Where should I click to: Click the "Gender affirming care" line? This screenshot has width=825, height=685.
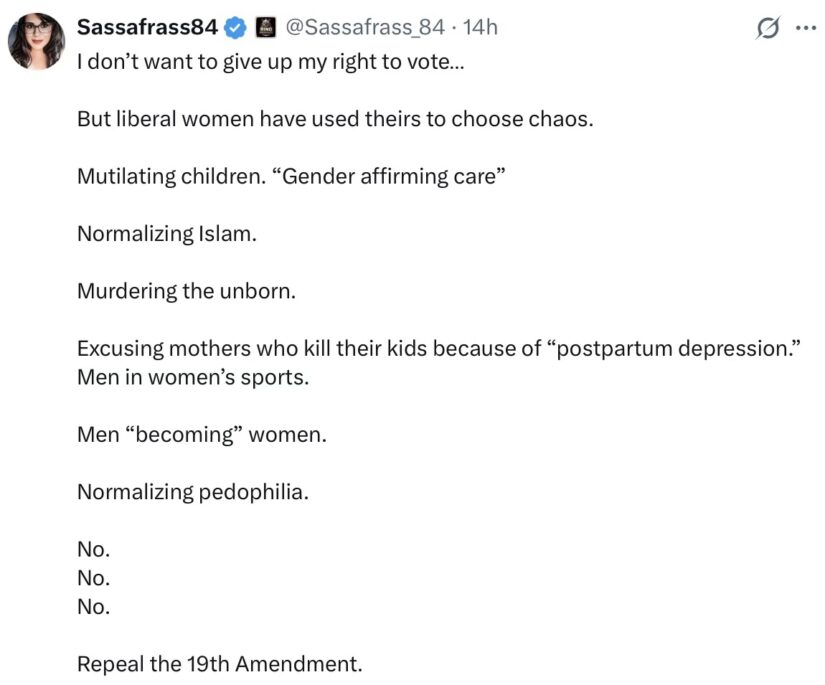click(x=291, y=177)
